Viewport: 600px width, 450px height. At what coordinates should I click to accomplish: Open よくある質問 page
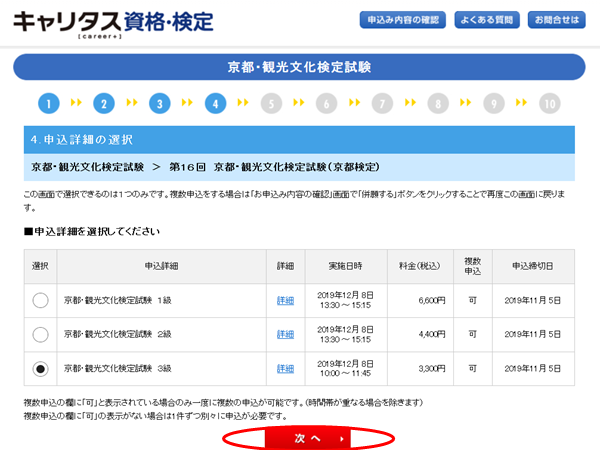(x=487, y=20)
